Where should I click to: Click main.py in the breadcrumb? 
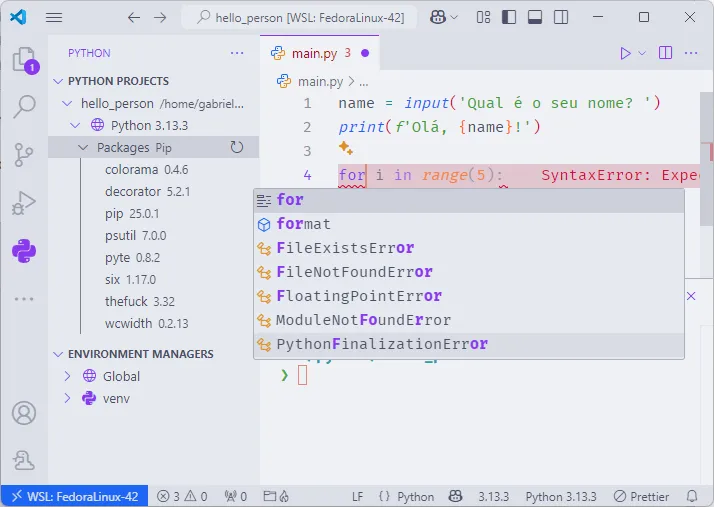click(320, 82)
